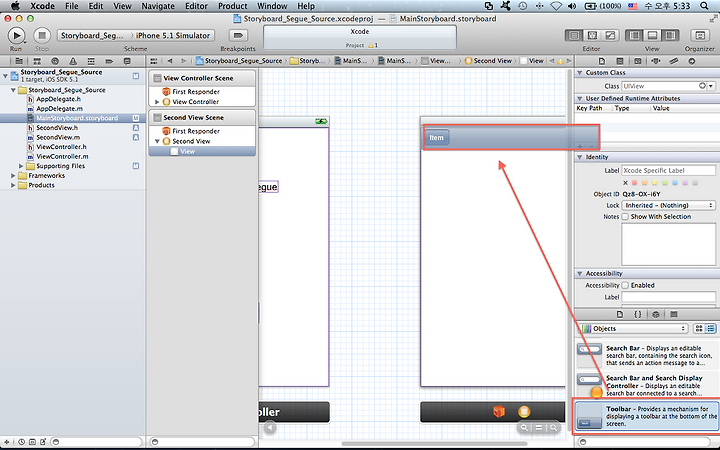Select SecondView.m in the project navigator

58,137
